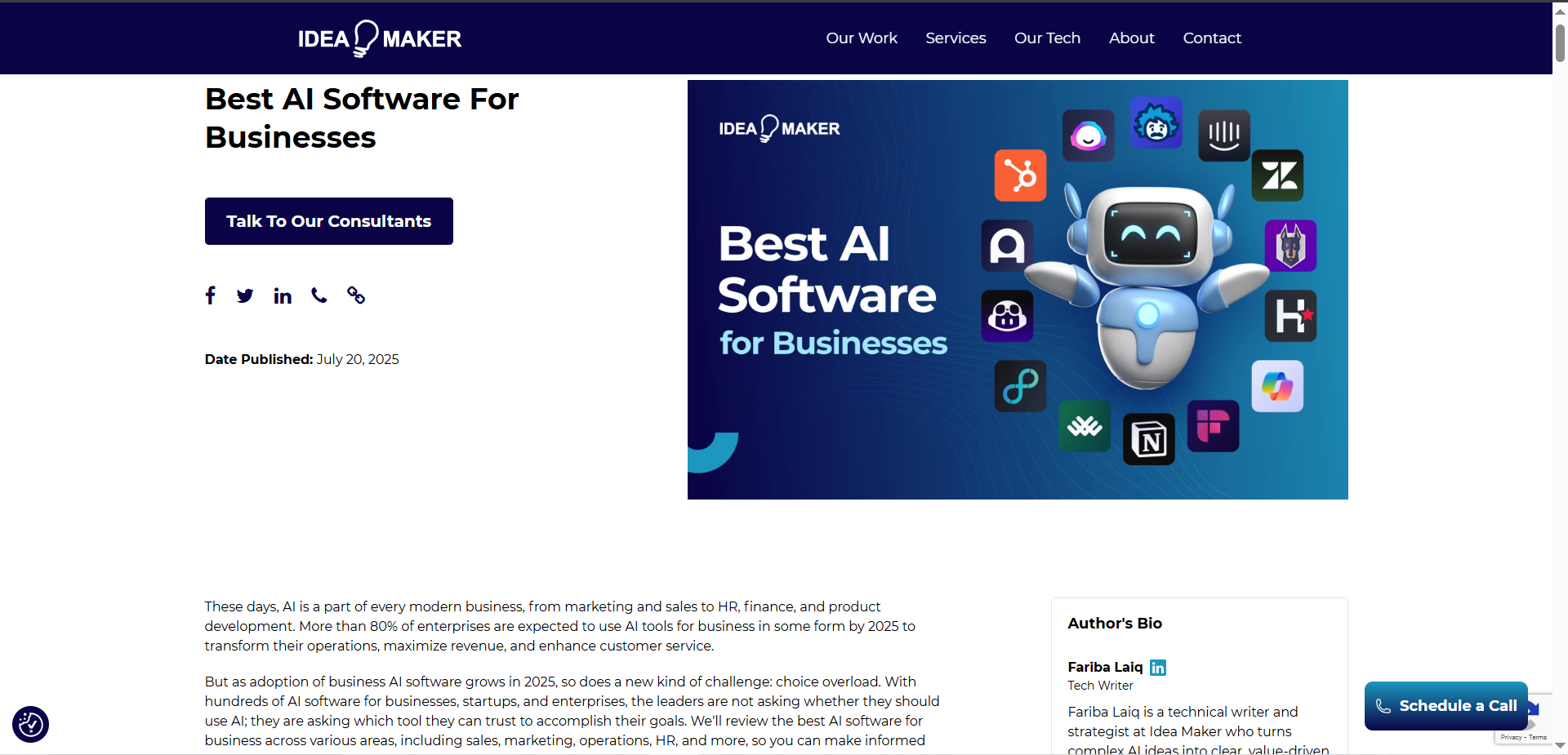Open the cookie consent badge
The image size is (1568, 755).
(30, 724)
